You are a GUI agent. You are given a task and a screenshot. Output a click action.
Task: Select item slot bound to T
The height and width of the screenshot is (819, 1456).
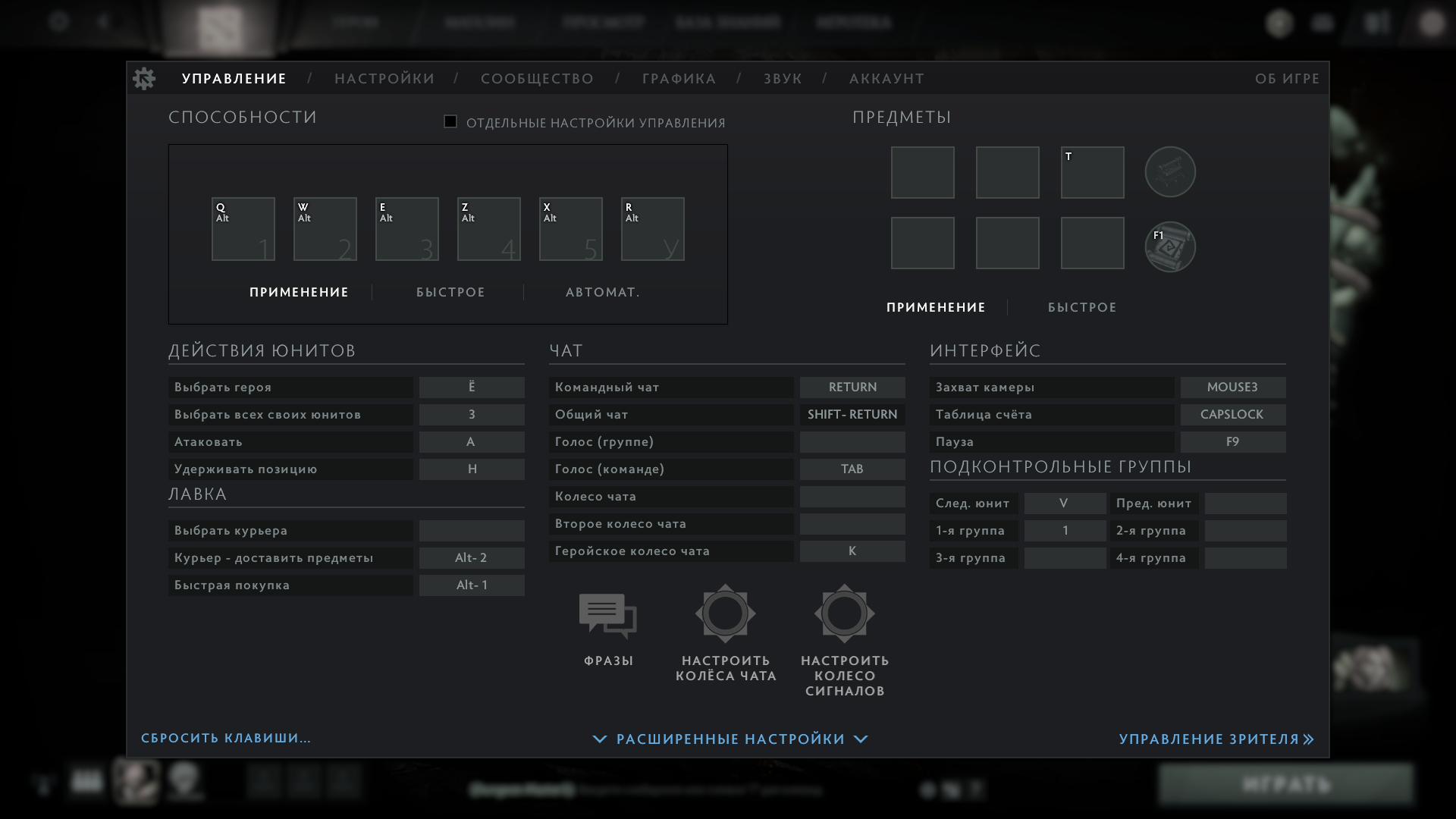click(x=1093, y=173)
